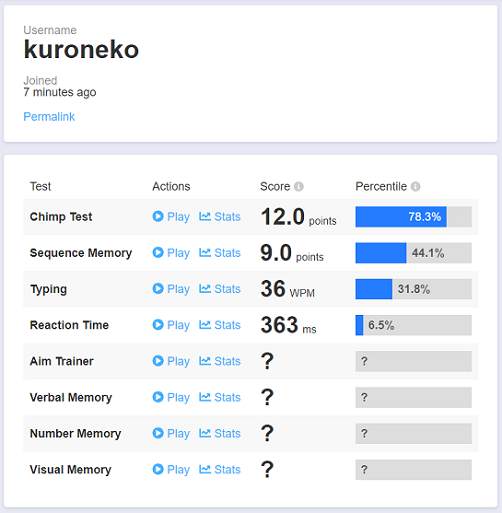The height and width of the screenshot is (513, 502).
Task: Select Play text for Aim Trainer
Action: point(178,362)
